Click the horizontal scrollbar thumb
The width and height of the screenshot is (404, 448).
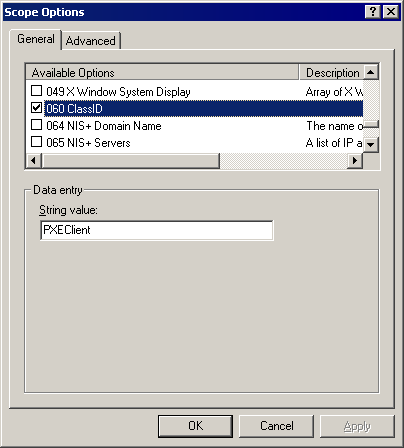coord(130,161)
